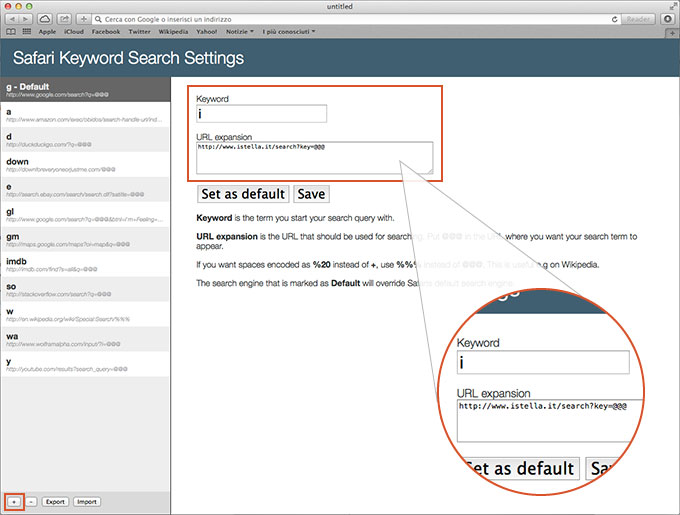Click the Export button
The height and width of the screenshot is (515, 680).
[x=55, y=502]
